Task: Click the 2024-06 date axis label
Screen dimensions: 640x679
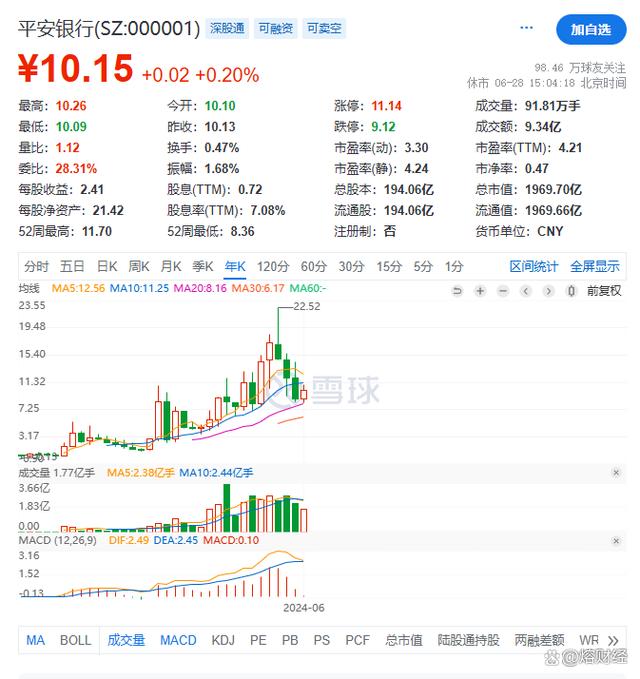Action: point(304,608)
